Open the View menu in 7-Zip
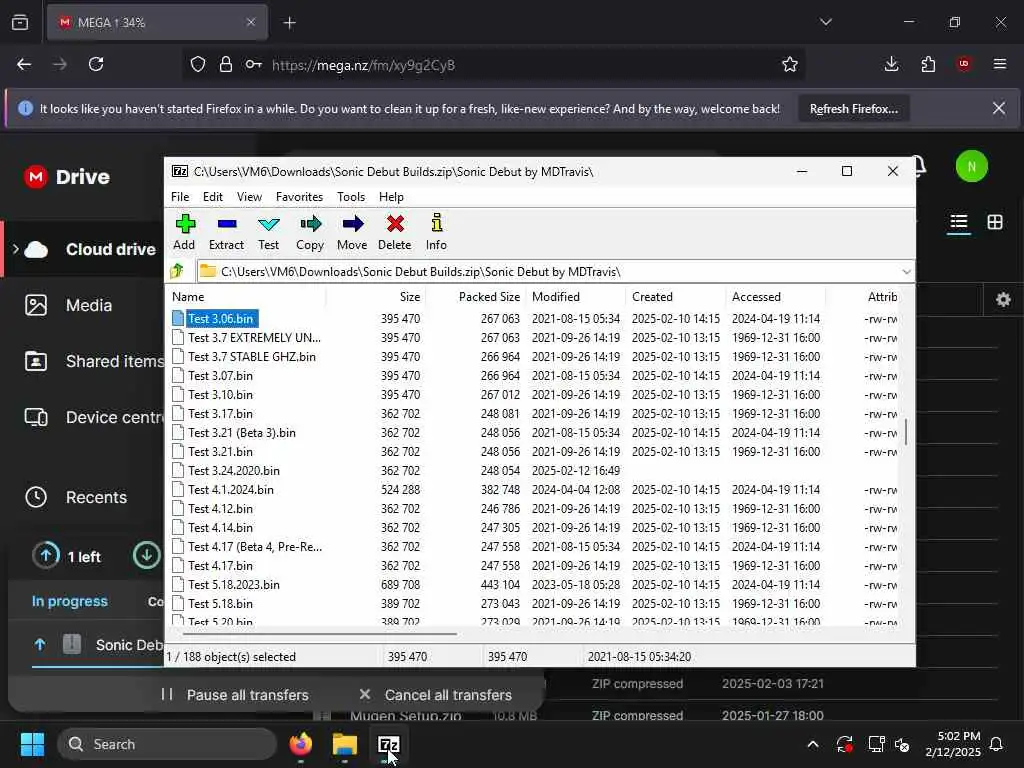This screenshot has width=1024, height=768. point(249,197)
